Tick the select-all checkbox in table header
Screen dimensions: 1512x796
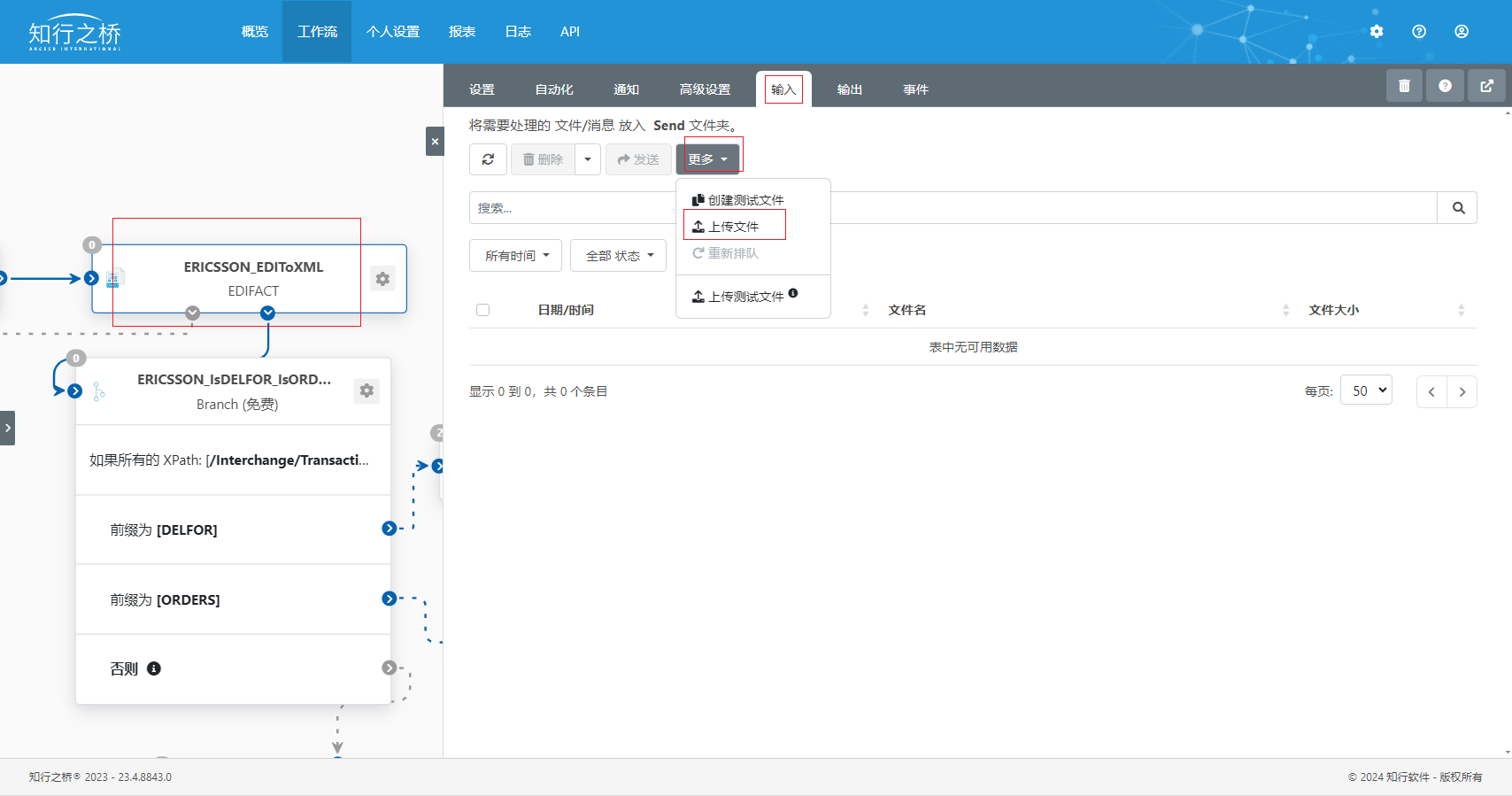[x=482, y=310]
